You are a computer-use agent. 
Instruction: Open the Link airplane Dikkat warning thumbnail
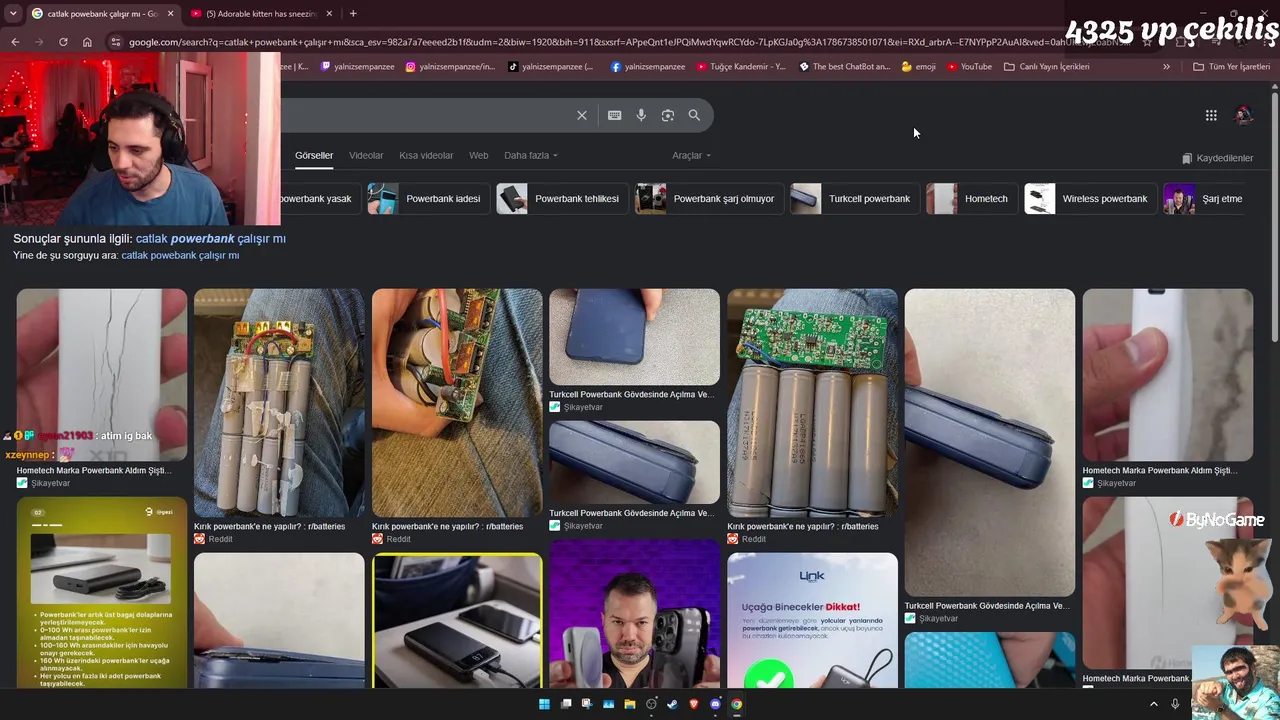click(x=812, y=620)
